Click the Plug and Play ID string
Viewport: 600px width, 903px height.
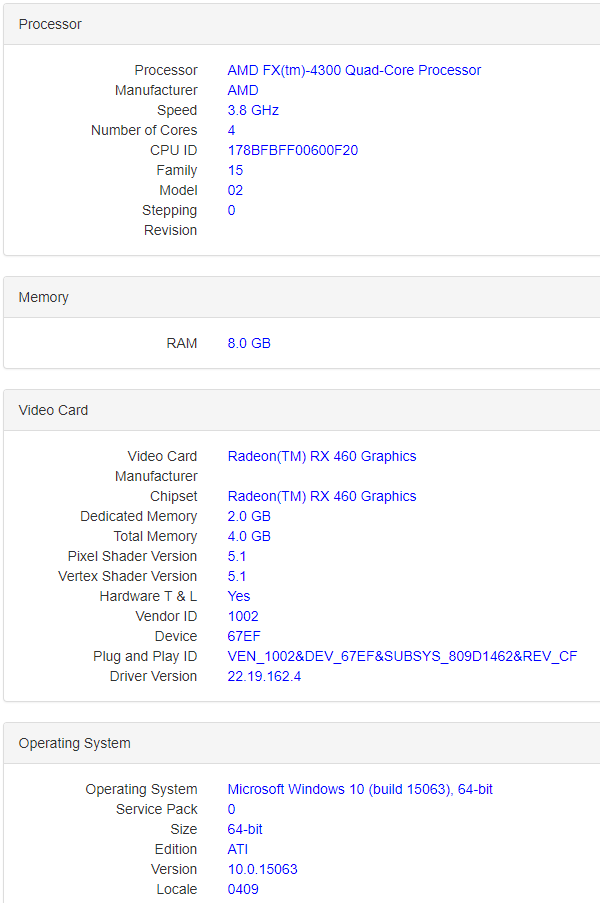[402, 657]
